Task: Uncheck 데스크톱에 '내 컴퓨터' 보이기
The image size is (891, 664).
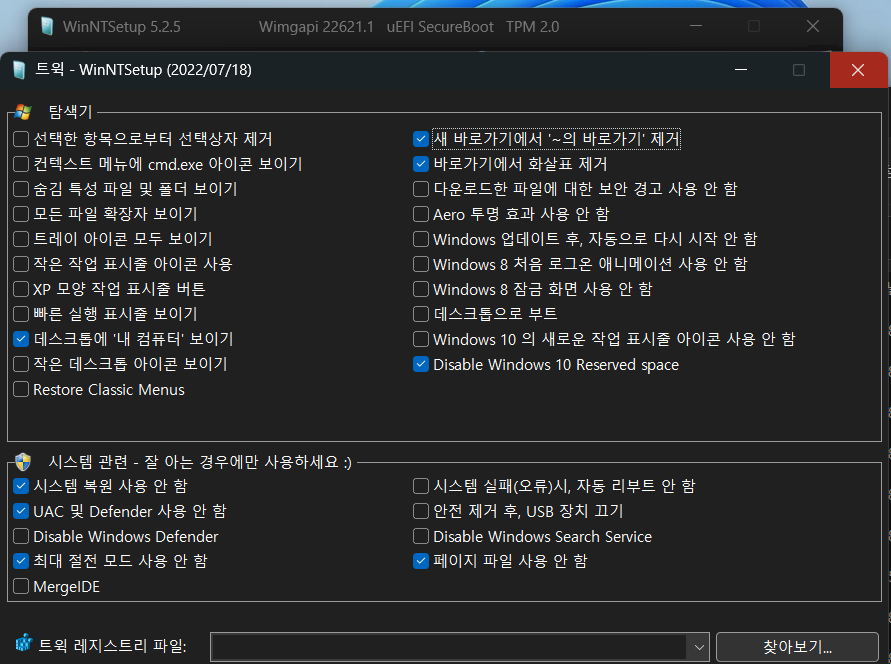Action: (x=21, y=339)
